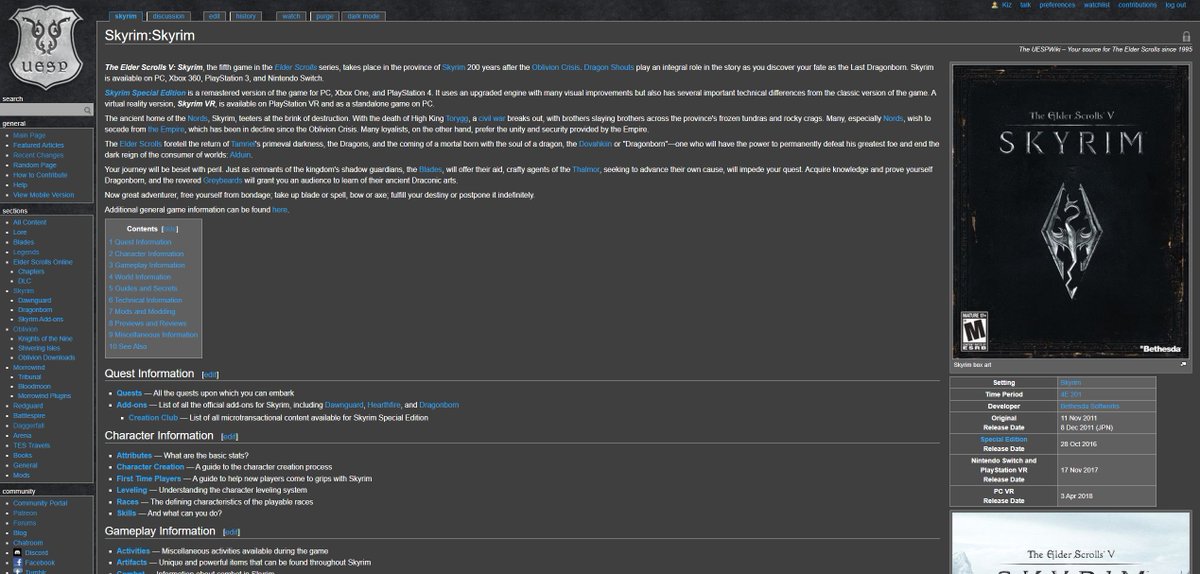
Task: Open Dawnguard in sidebar sections
Action: pyautogui.click(x=34, y=299)
